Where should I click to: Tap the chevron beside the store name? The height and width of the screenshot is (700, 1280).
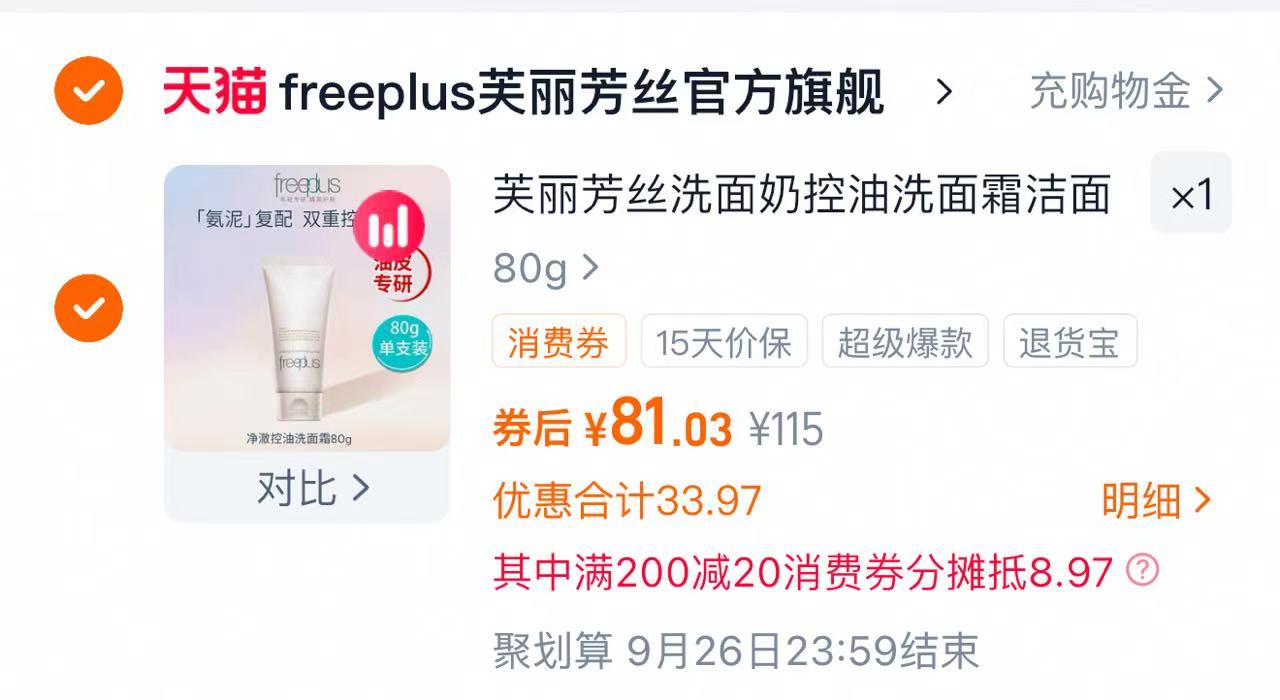(943, 92)
